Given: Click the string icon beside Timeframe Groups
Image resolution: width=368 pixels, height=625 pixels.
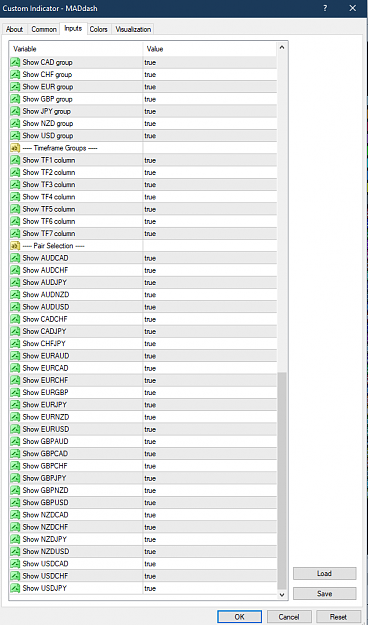Looking at the screenshot, I should pos(15,148).
